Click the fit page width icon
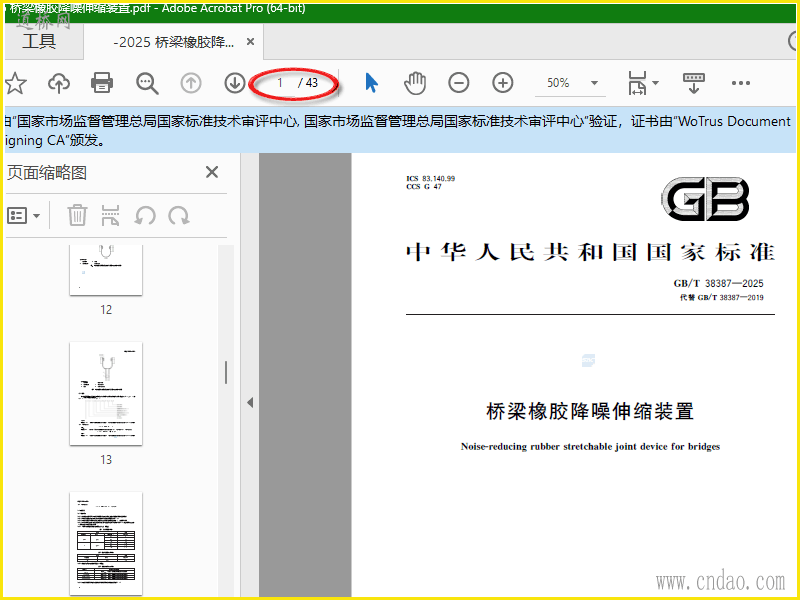Image resolution: width=800 pixels, height=600 pixels. (x=637, y=83)
